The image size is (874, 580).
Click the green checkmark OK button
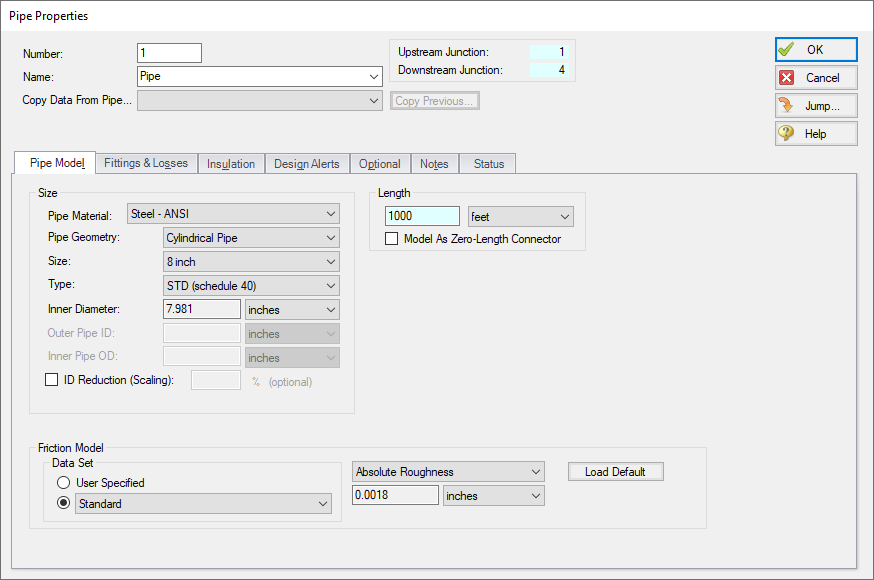tap(815, 50)
